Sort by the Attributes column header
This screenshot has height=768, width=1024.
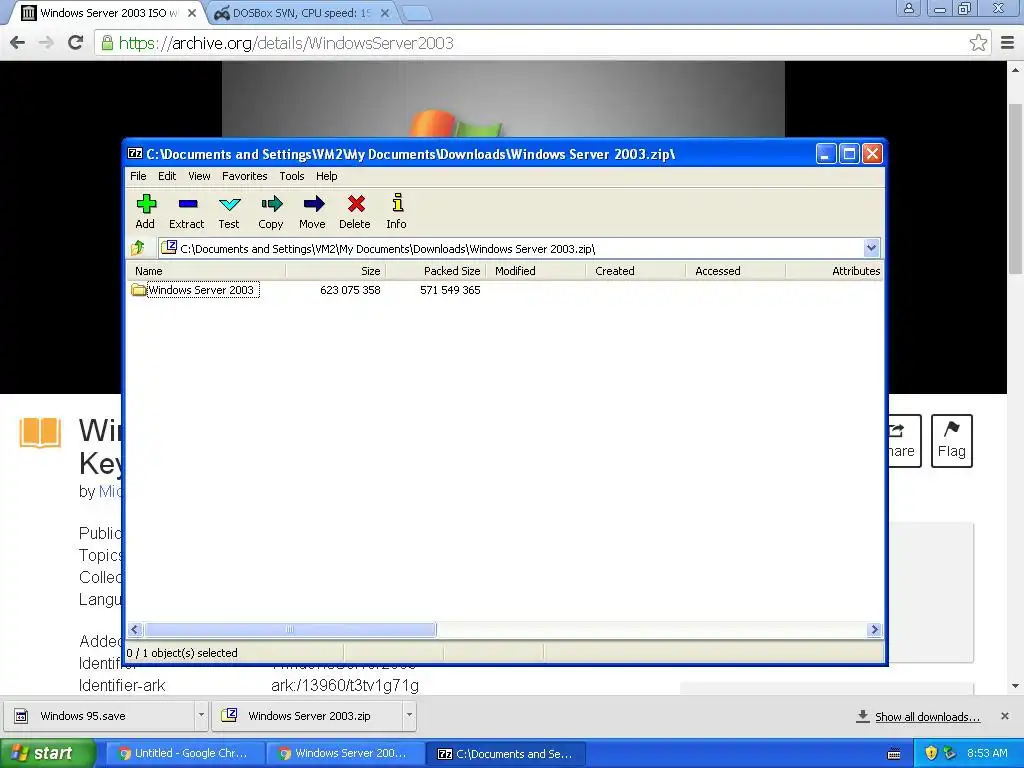834,271
